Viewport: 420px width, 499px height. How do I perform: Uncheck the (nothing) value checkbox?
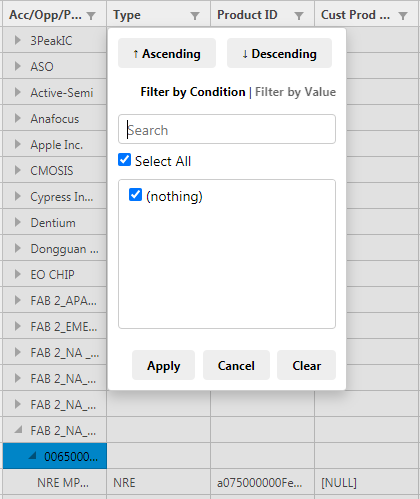[x=135, y=195]
